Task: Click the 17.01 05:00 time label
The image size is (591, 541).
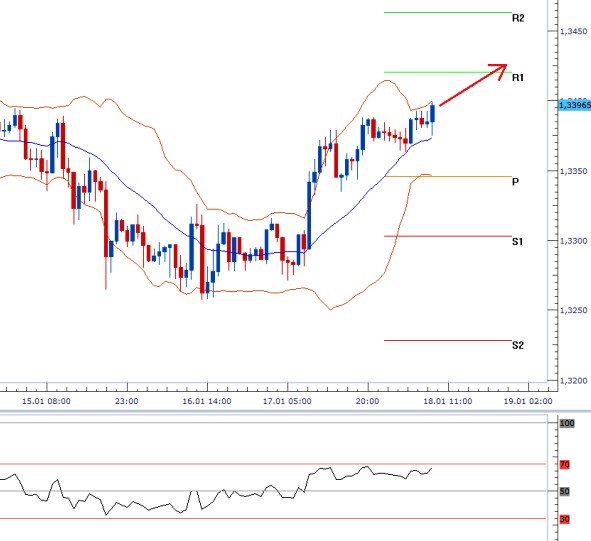Action: tap(287, 401)
